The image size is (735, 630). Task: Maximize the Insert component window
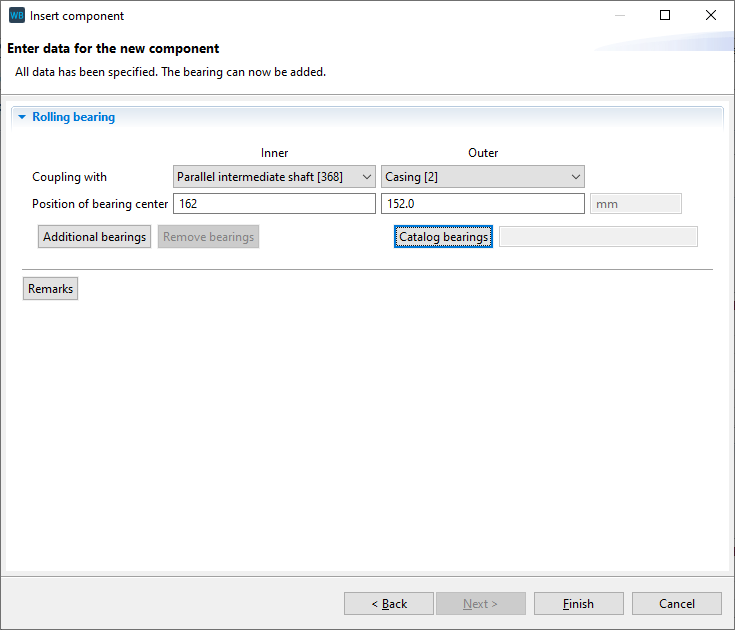pyautogui.click(x=665, y=16)
